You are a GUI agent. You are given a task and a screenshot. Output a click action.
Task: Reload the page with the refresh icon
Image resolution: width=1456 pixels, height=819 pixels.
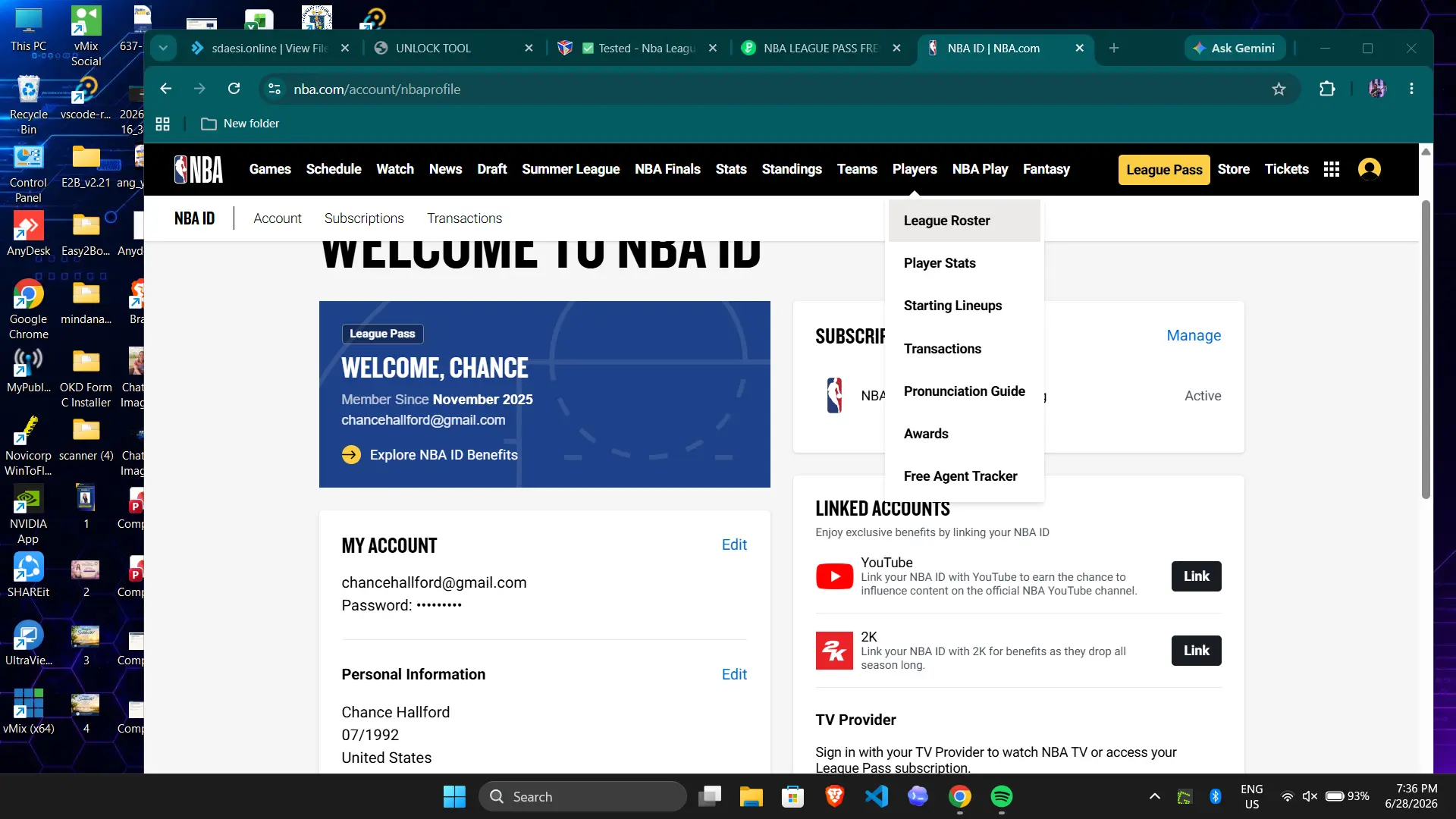tap(234, 89)
